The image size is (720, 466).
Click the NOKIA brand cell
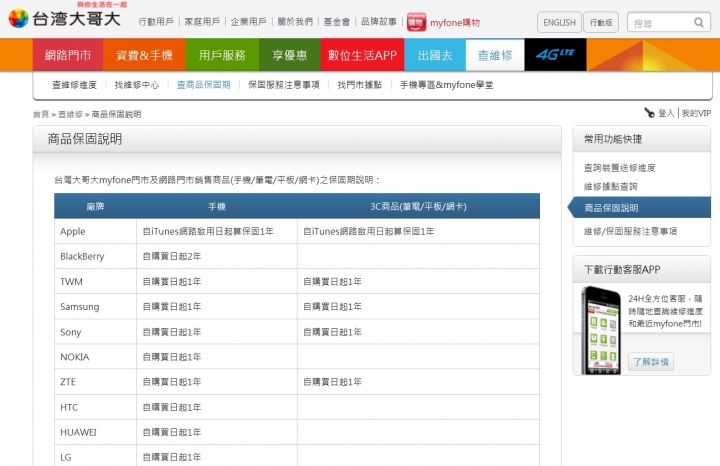[x=96, y=357]
